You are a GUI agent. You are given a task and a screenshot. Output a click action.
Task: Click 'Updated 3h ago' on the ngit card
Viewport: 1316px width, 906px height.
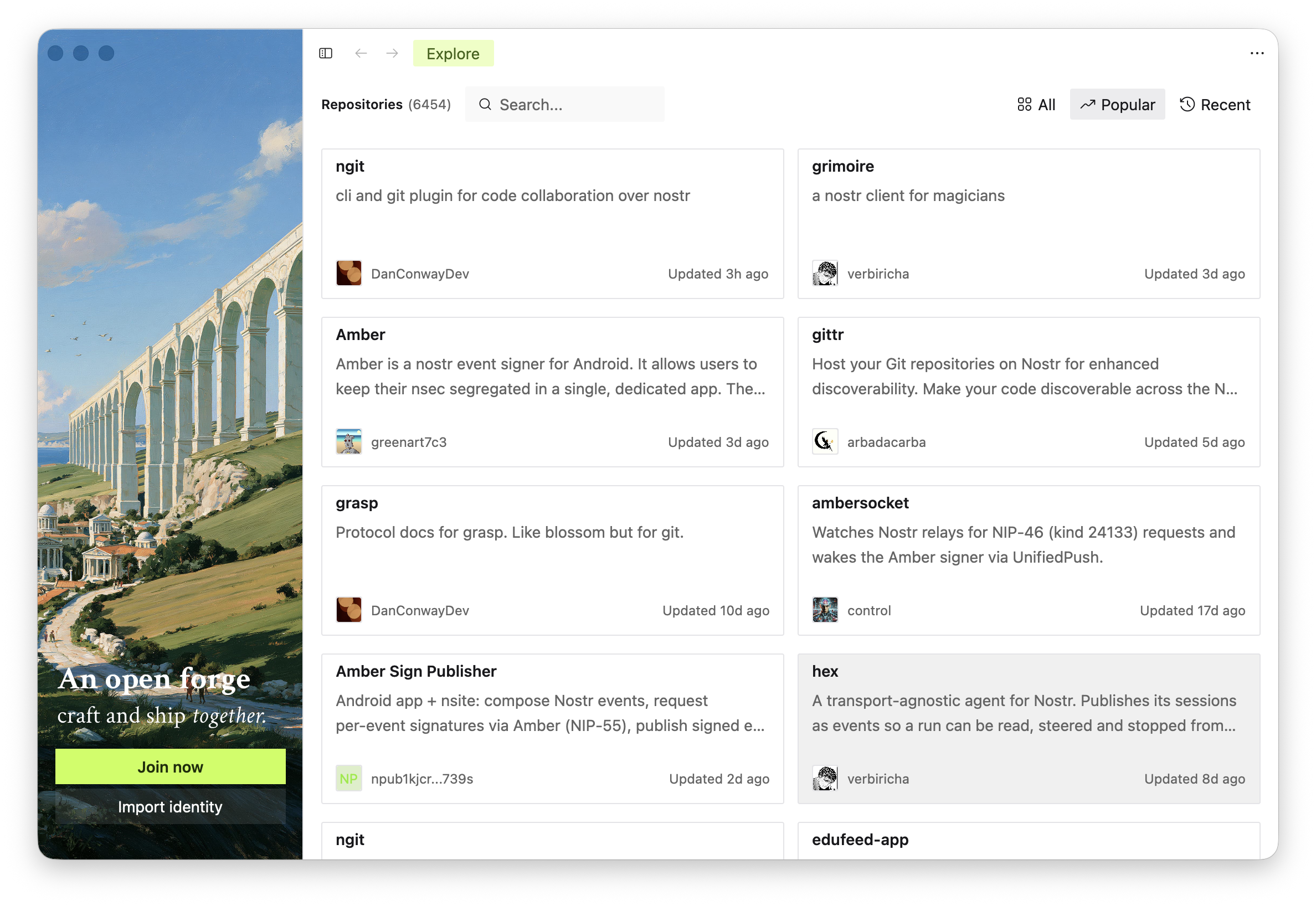[x=718, y=274]
